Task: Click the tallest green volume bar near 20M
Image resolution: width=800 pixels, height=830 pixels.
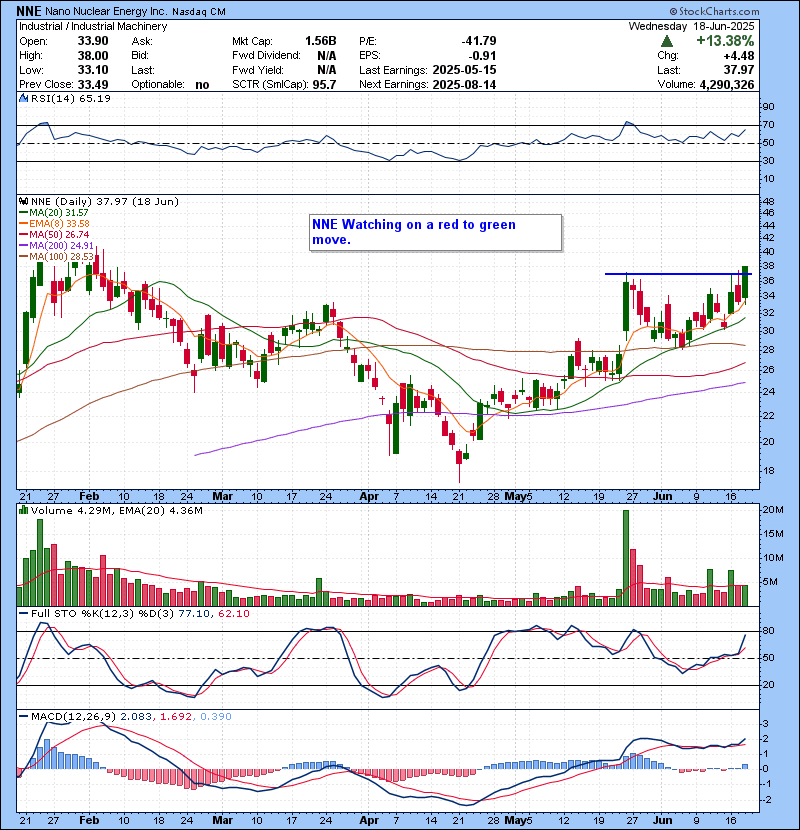Action: pos(626,558)
